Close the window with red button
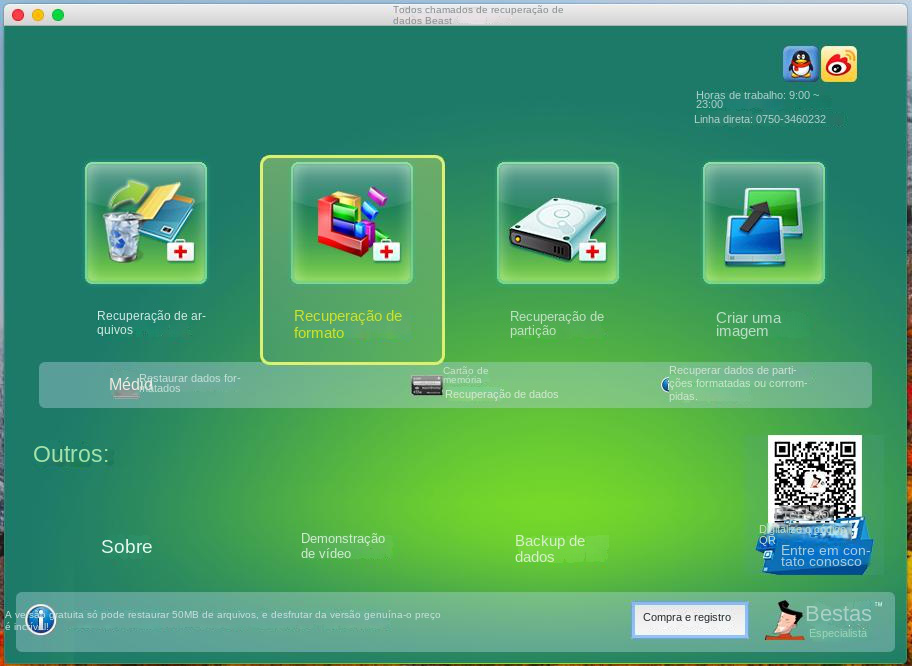 click(18, 15)
